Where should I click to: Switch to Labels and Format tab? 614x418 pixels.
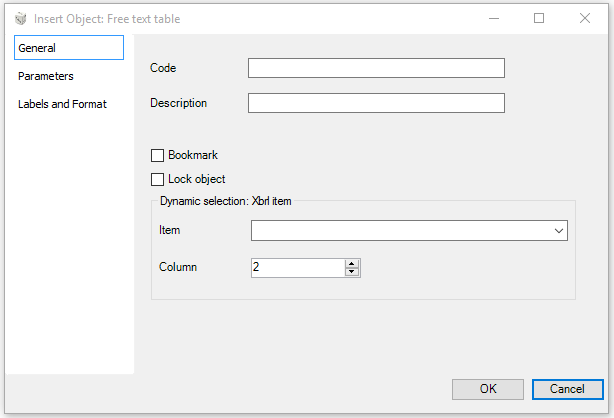62,104
